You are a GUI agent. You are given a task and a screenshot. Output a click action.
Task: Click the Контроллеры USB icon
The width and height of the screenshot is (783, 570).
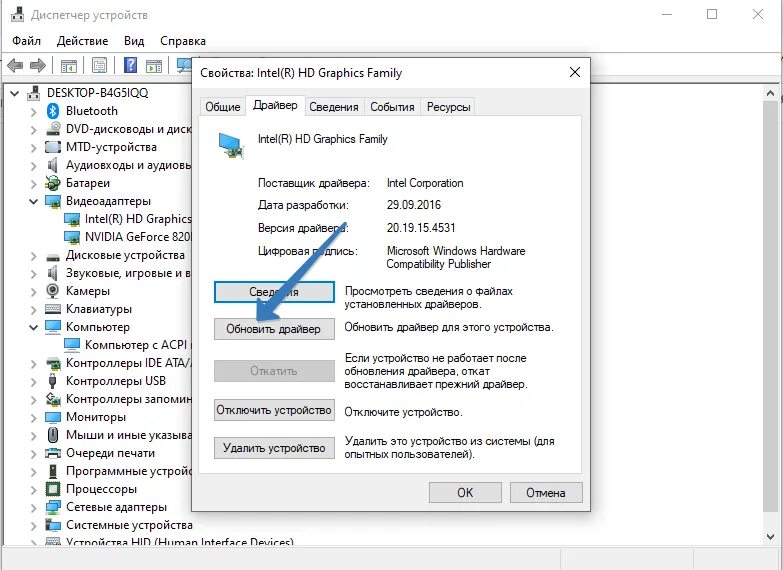click(x=52, y=381)
